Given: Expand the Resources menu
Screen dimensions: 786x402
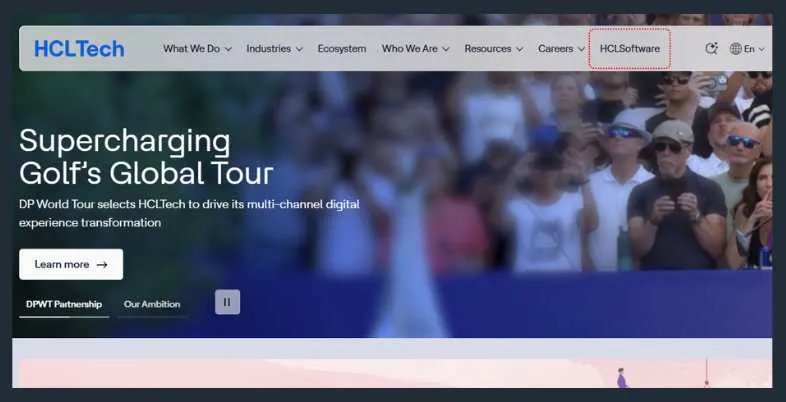Looking at the screenshot, I should (x=494, y=49).
